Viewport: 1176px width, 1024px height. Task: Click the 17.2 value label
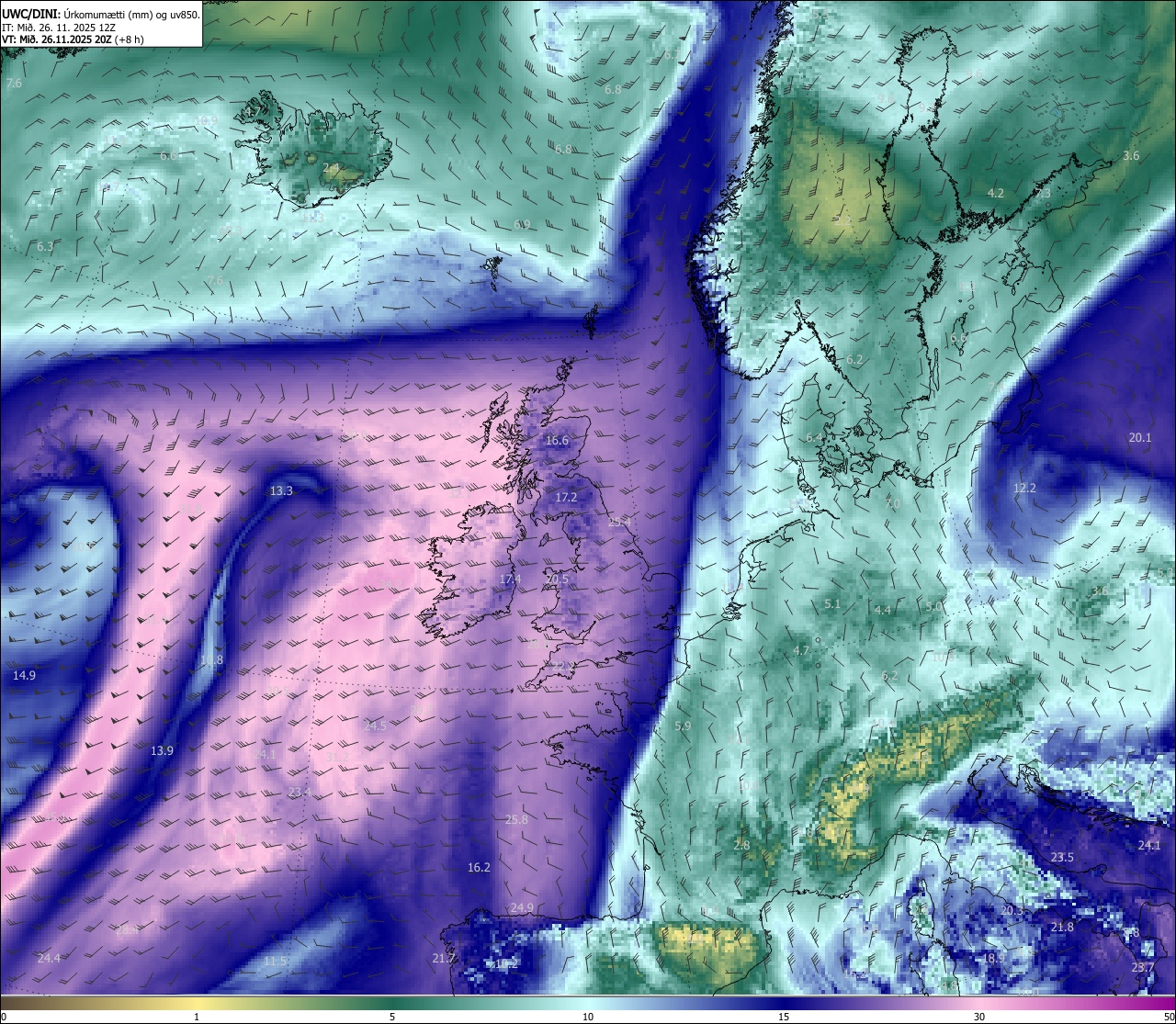566,497
